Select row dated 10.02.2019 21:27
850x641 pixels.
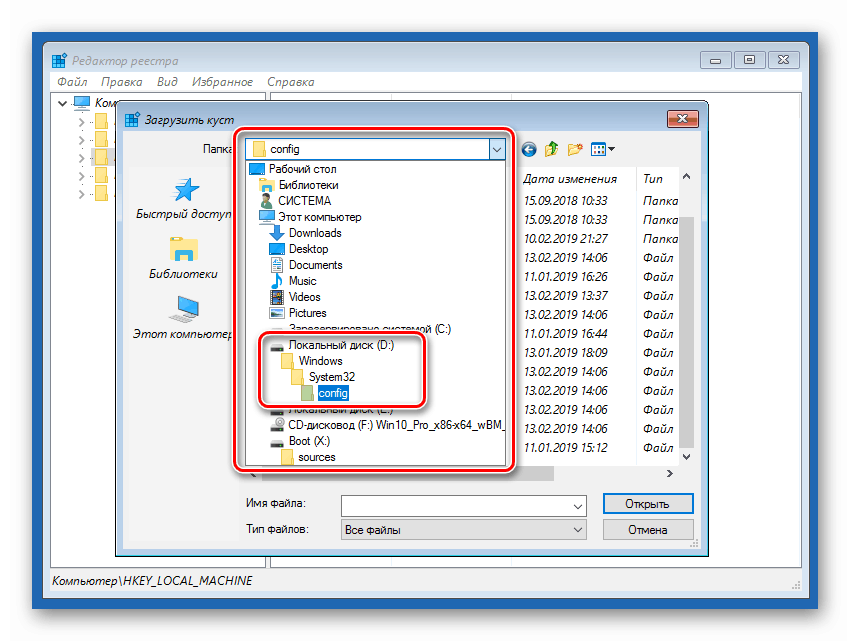[x=600, y=239]
